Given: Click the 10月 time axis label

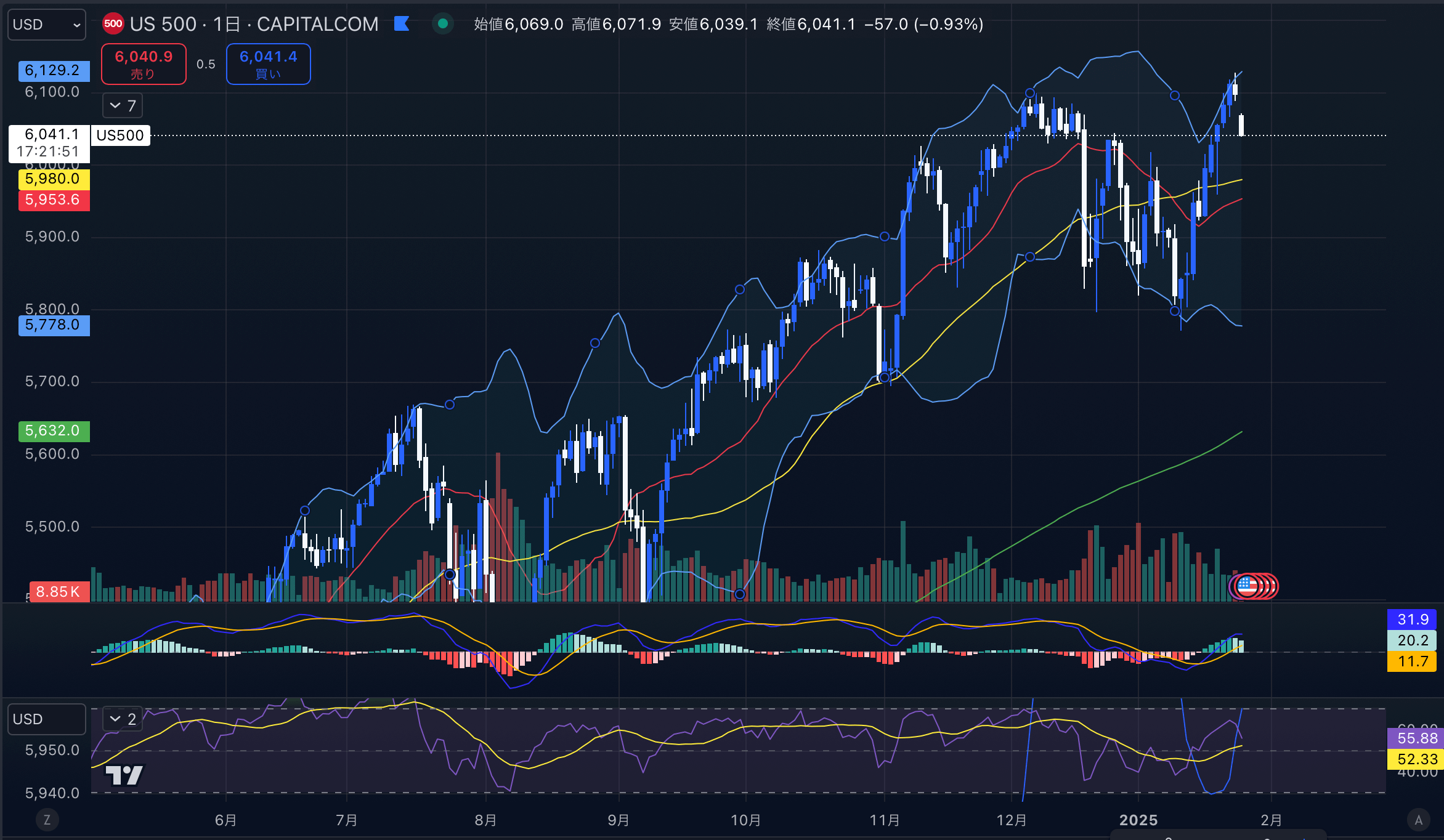Looking at the screenshot, I should [x=746, y=820].
